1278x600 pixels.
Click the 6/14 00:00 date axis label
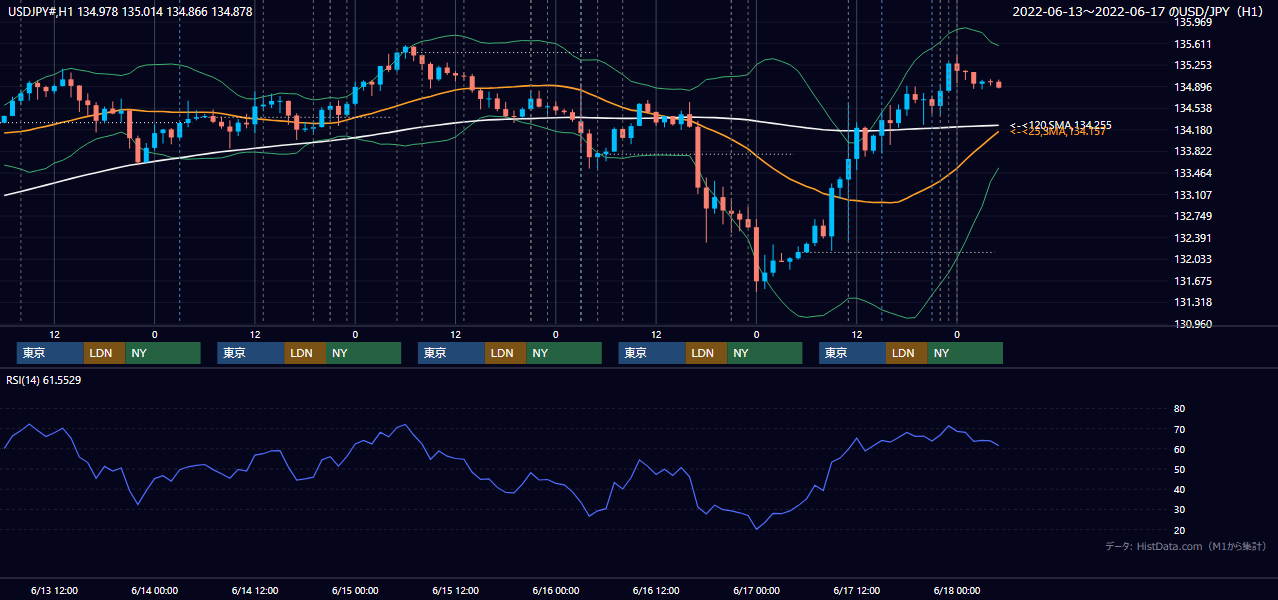155,590
